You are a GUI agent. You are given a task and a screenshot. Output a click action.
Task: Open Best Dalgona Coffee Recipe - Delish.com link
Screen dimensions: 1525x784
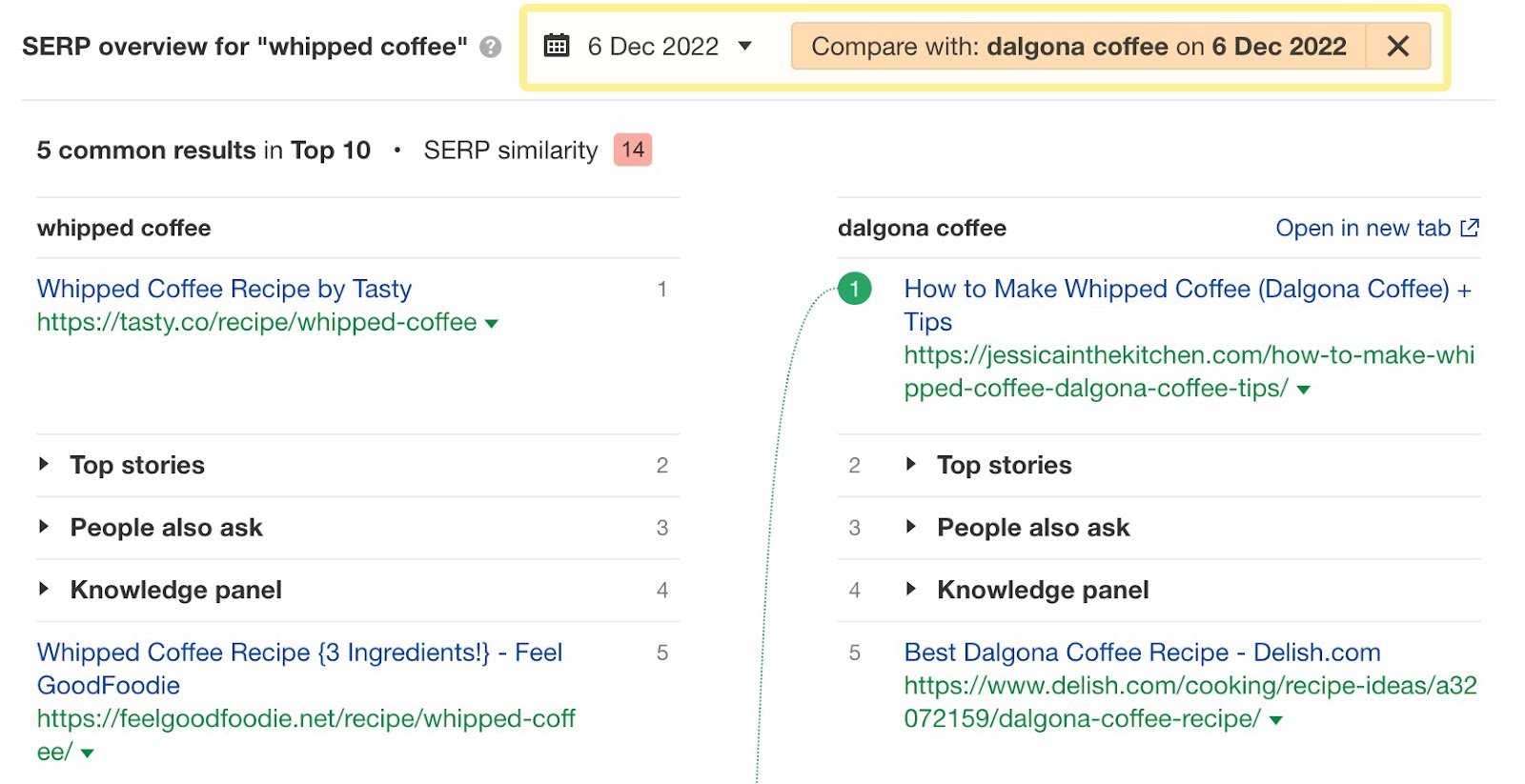pos(1142,653)
